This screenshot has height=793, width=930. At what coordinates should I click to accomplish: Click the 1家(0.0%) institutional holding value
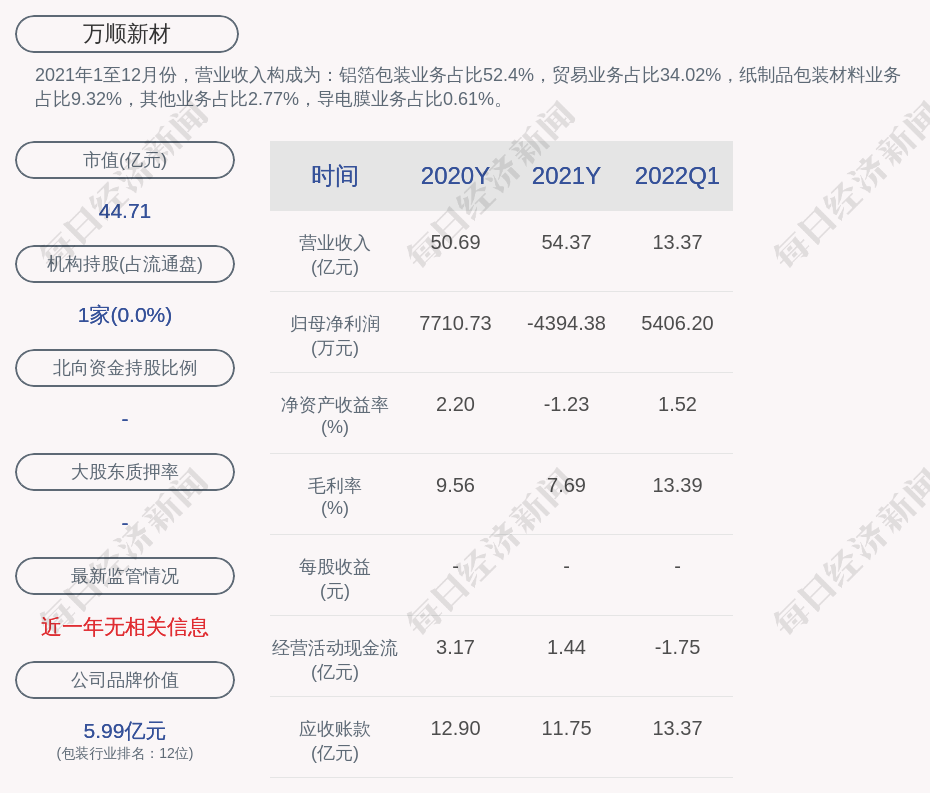[x=125, y=315]
